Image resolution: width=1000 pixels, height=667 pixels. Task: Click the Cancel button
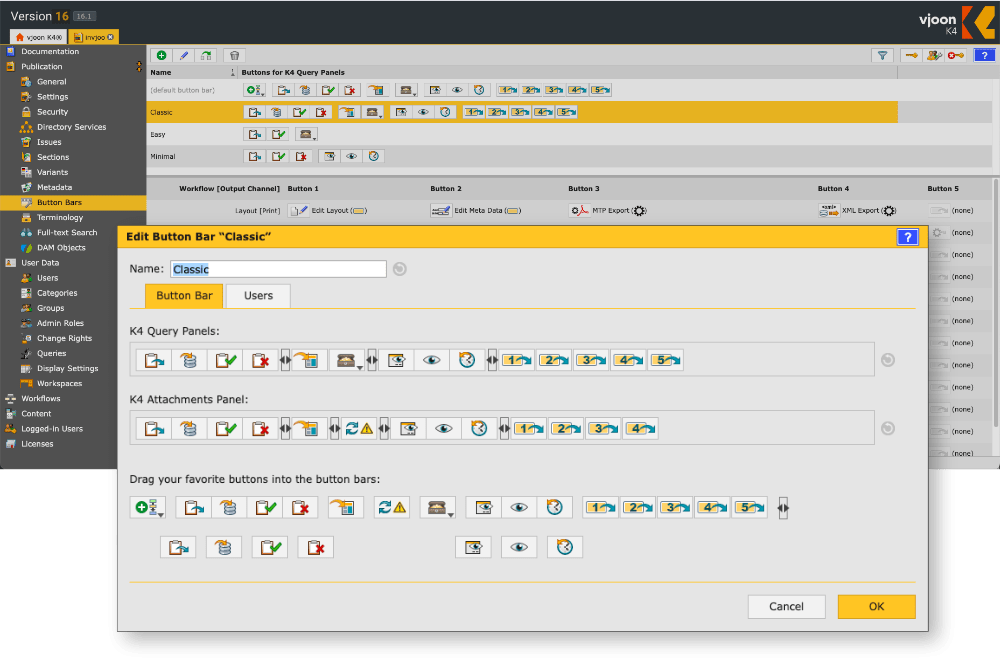[786, 606]
